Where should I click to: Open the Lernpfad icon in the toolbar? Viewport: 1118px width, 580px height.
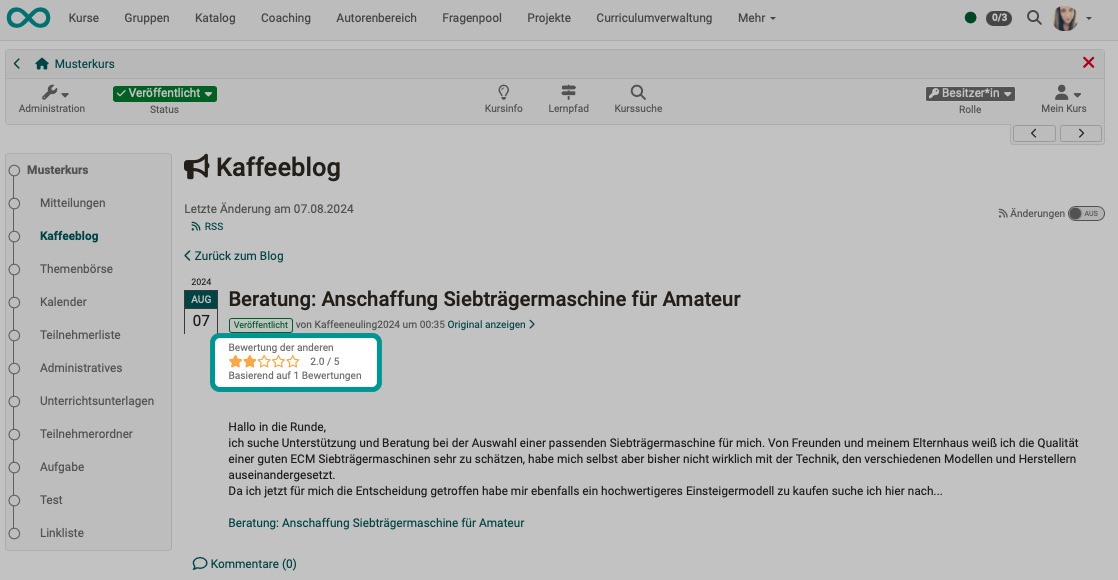coord(568,91)
